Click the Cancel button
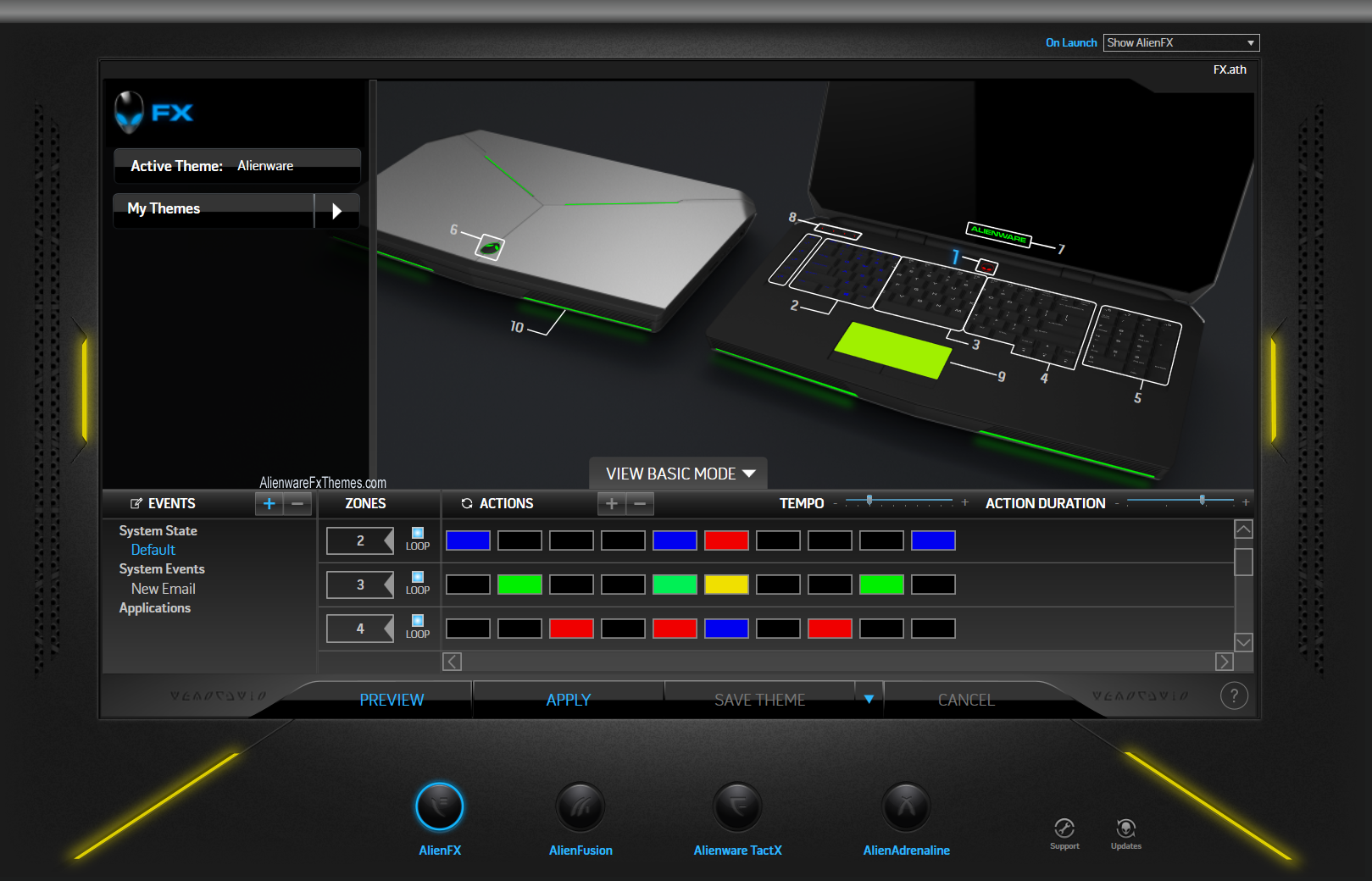This screenshot has width=1372, height=881. [966, 700]
